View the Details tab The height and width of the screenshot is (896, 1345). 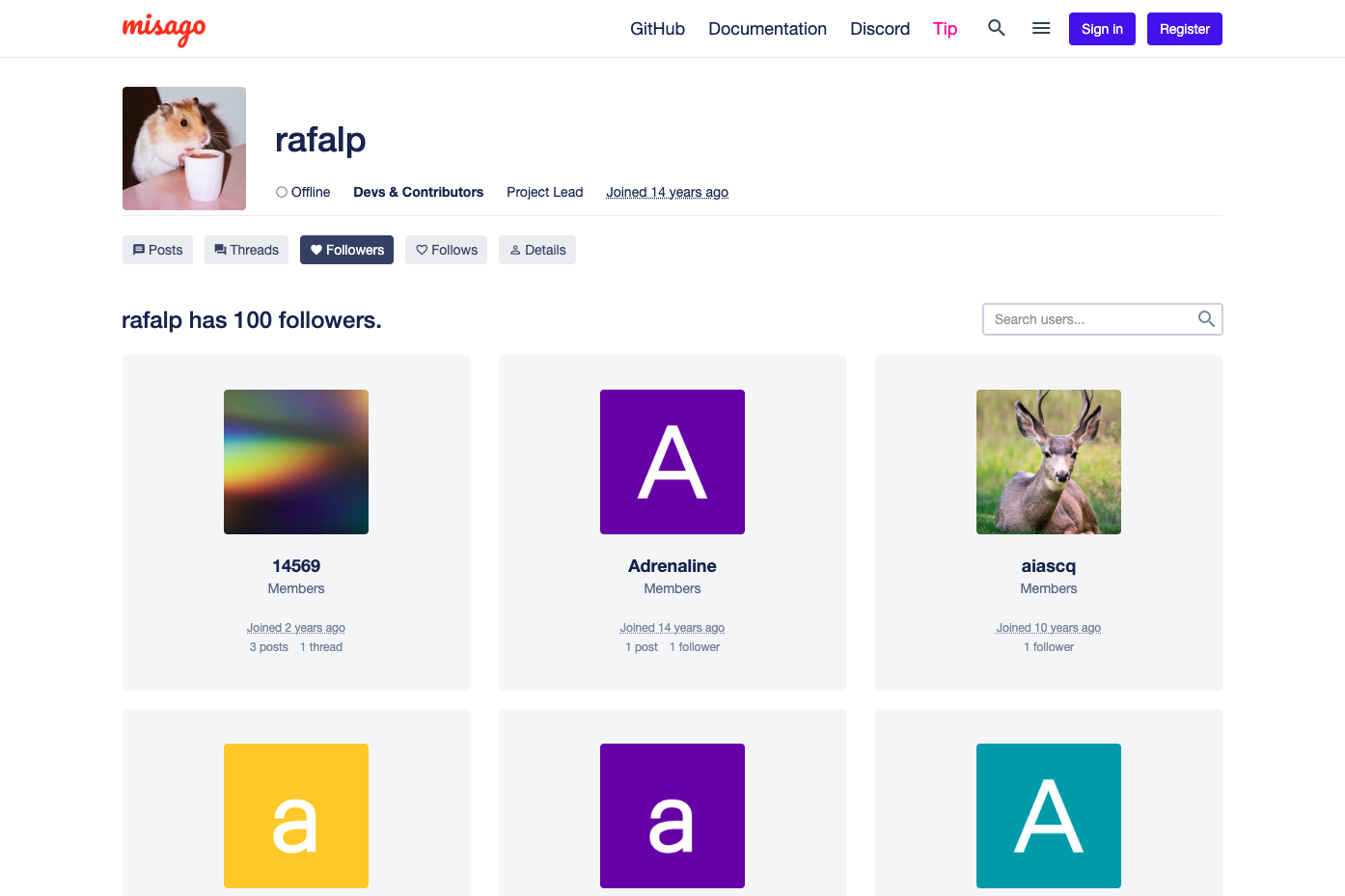point(537,250)
